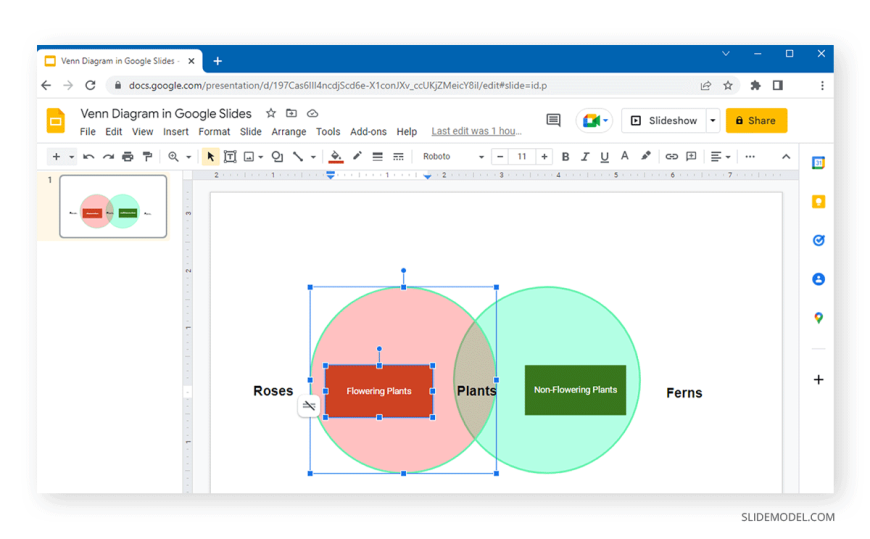Open the View menu
This screenshot has height=539, width=870.
(x=142, y=132)
